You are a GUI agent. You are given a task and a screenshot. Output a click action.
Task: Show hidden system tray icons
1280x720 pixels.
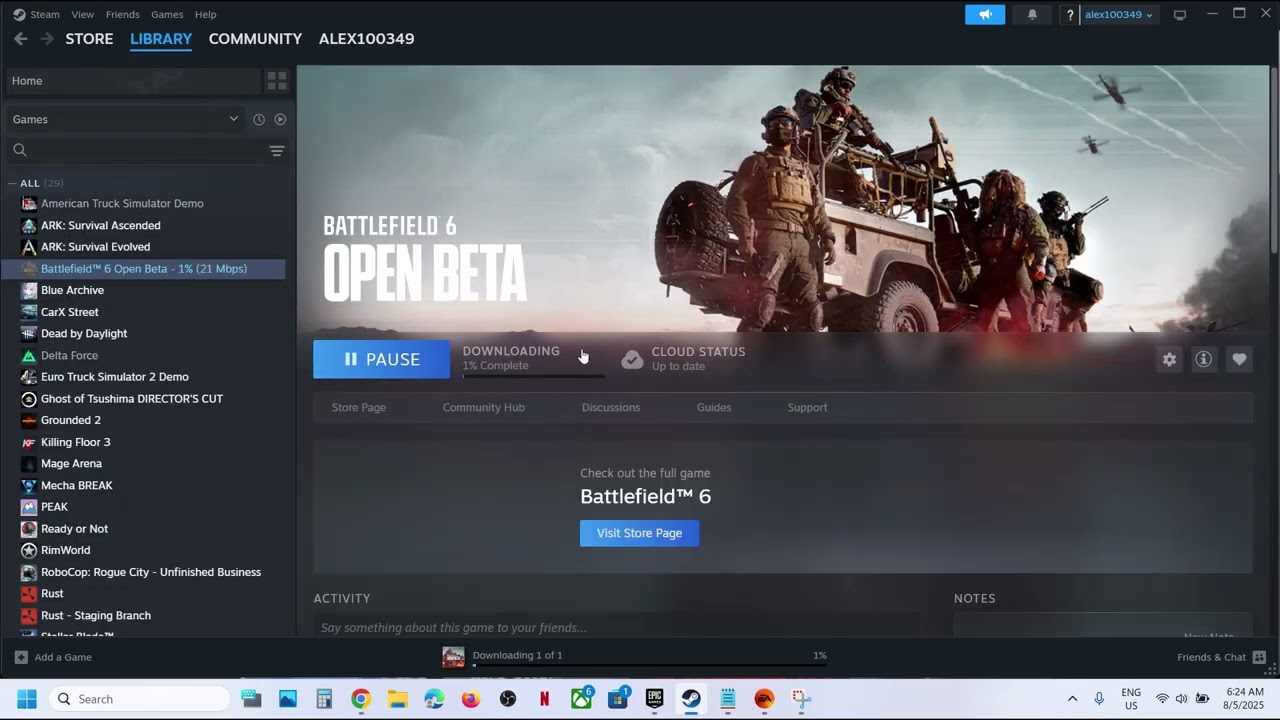pyautogui.click(x=1072, y=699)
